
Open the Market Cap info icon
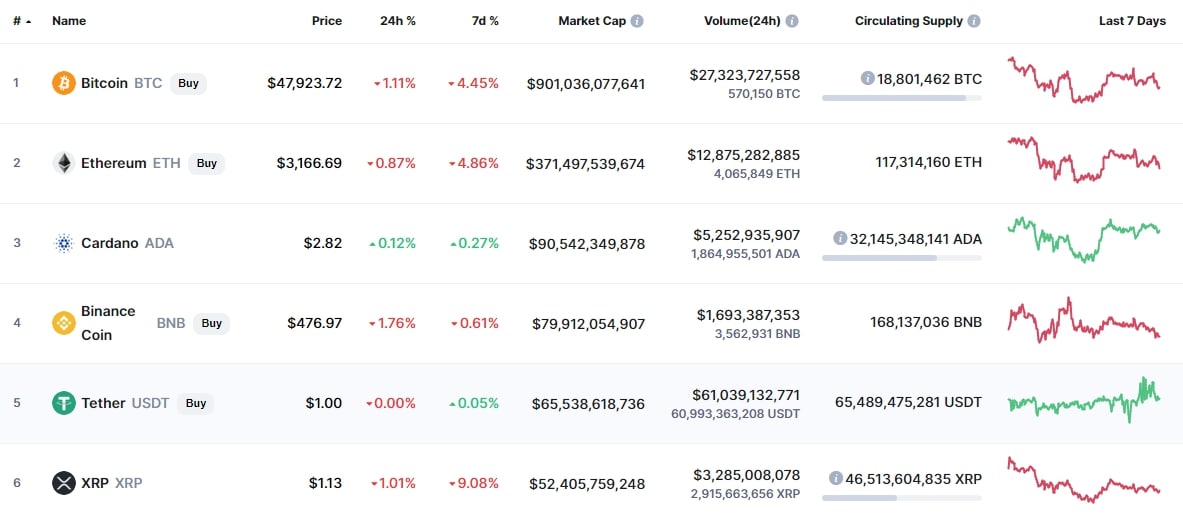point(637,21)
